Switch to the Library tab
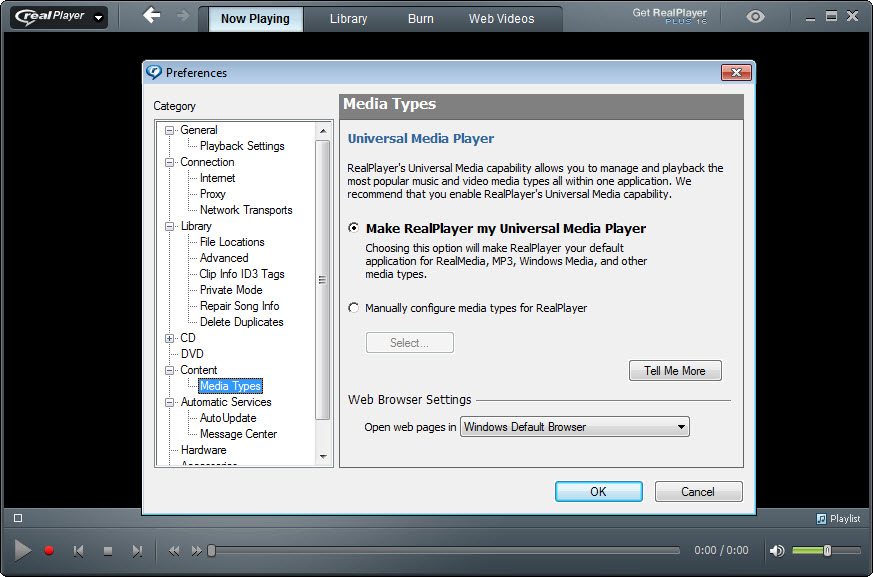Image resolution: width=873 pixels, height=577 pixels. (x=349, y=18)
